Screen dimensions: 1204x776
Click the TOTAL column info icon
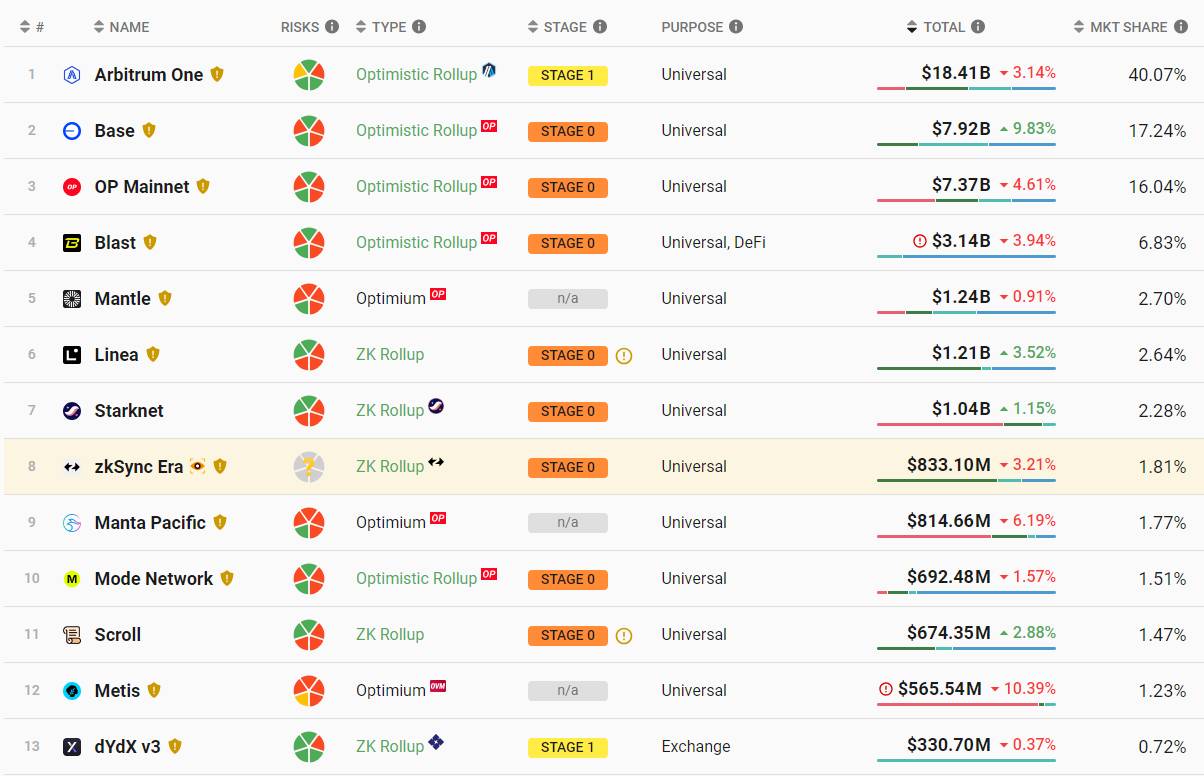coord(978,27)
